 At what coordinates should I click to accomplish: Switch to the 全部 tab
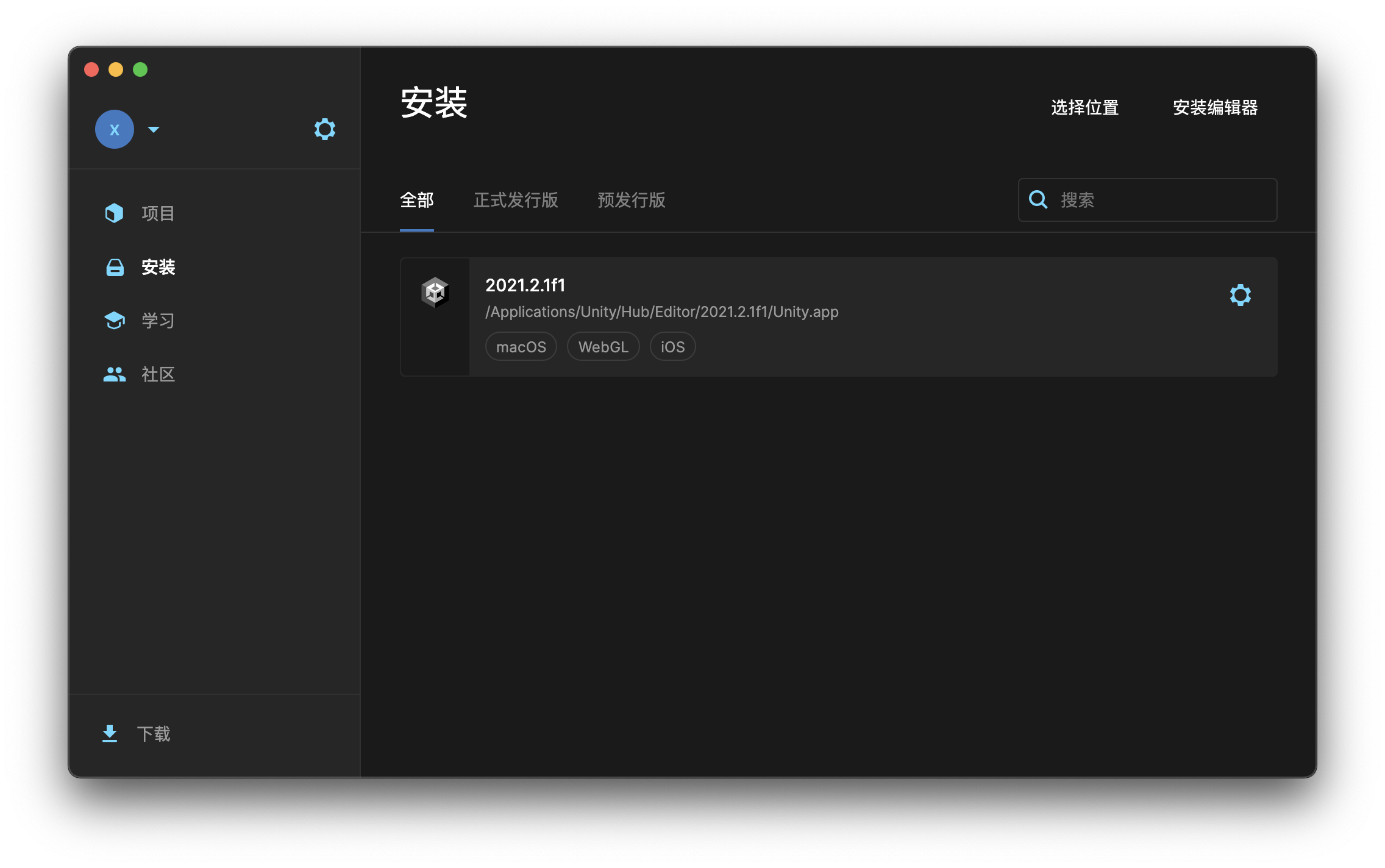(417, 200)
